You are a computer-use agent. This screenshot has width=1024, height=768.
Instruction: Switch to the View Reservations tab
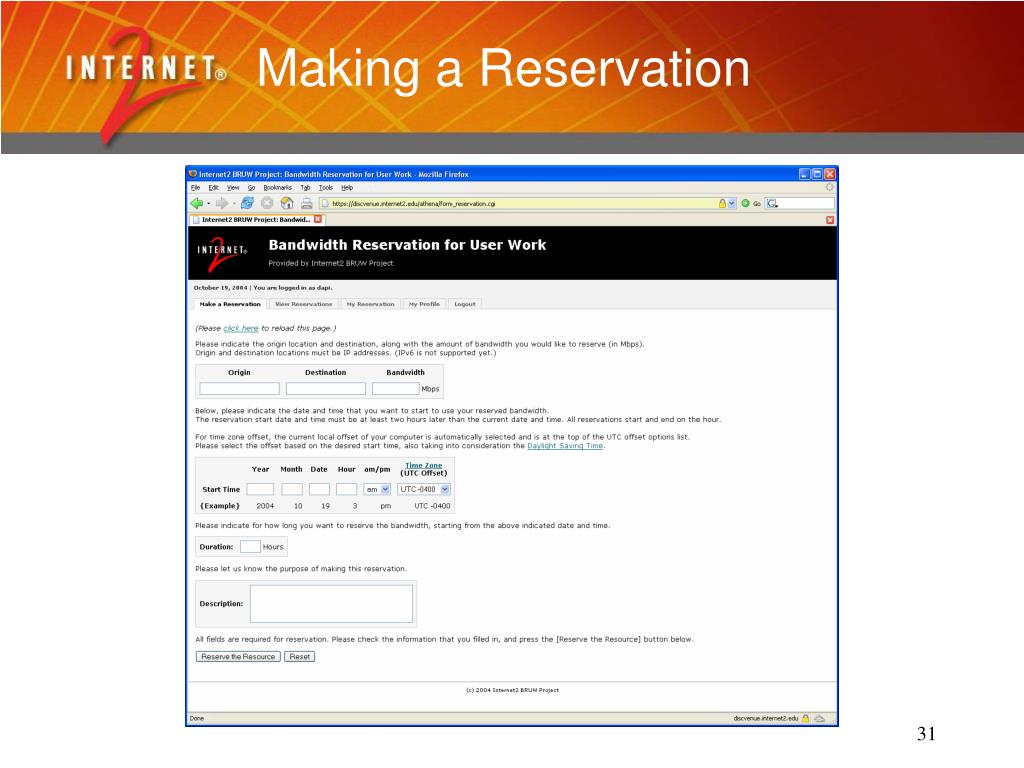point(304,304)
